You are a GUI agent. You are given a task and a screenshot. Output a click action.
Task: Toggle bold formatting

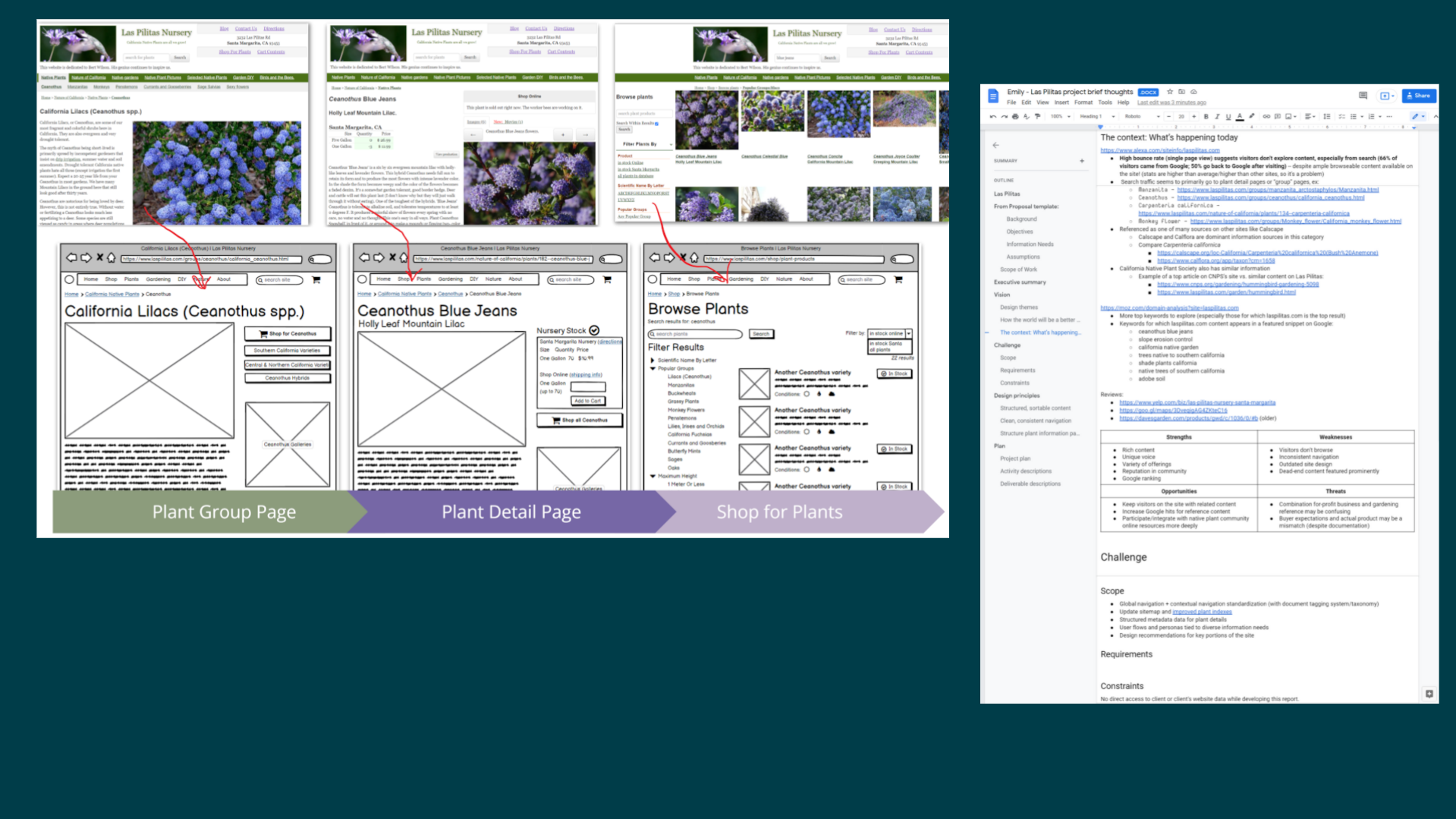1206,116
